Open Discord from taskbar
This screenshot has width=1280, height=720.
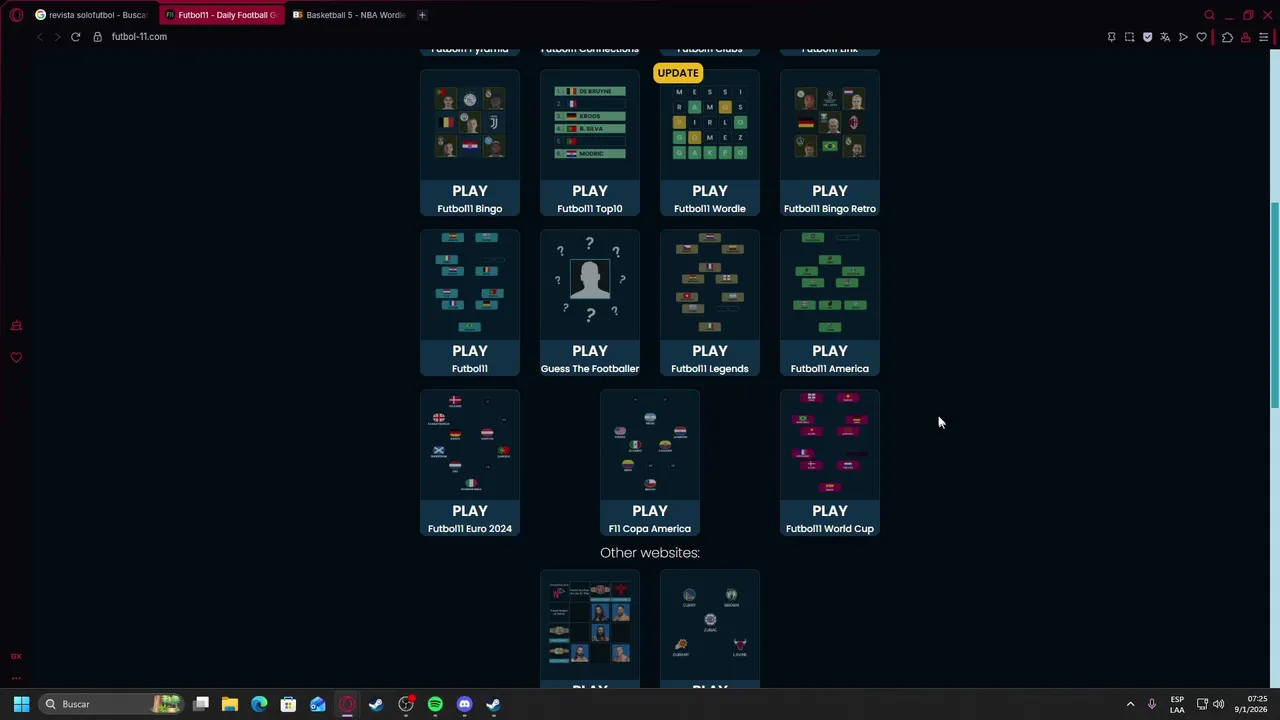point(464,704)
